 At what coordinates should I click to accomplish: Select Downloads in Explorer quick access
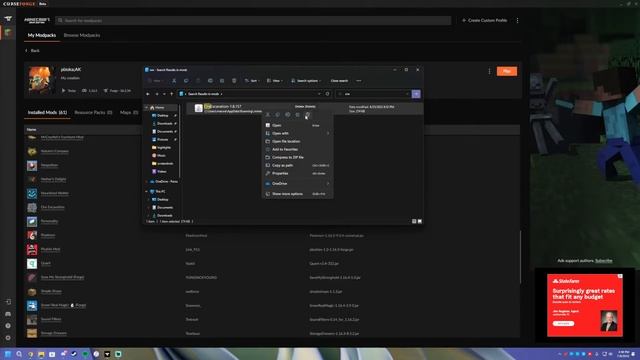click(164, 123)
